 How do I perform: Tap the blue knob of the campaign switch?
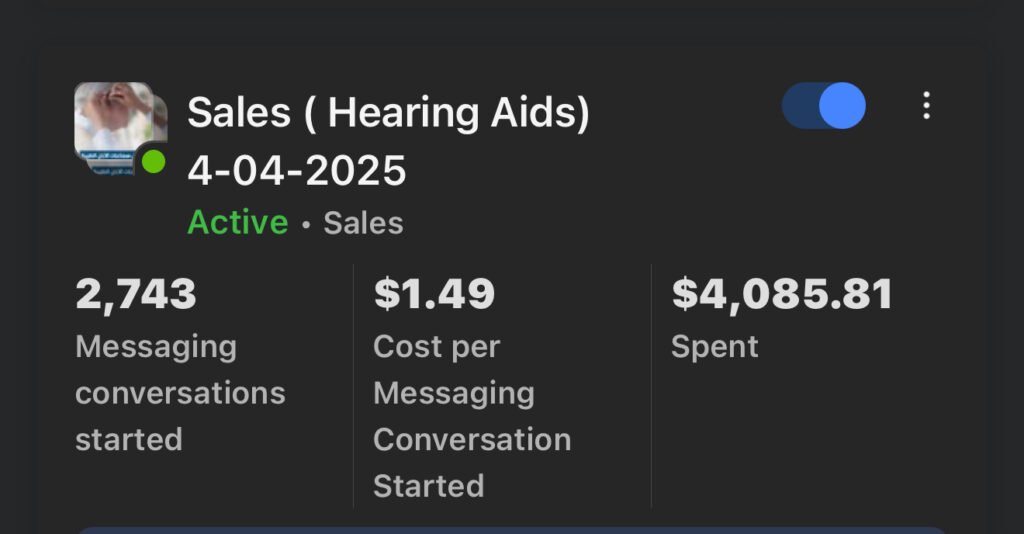843,106
